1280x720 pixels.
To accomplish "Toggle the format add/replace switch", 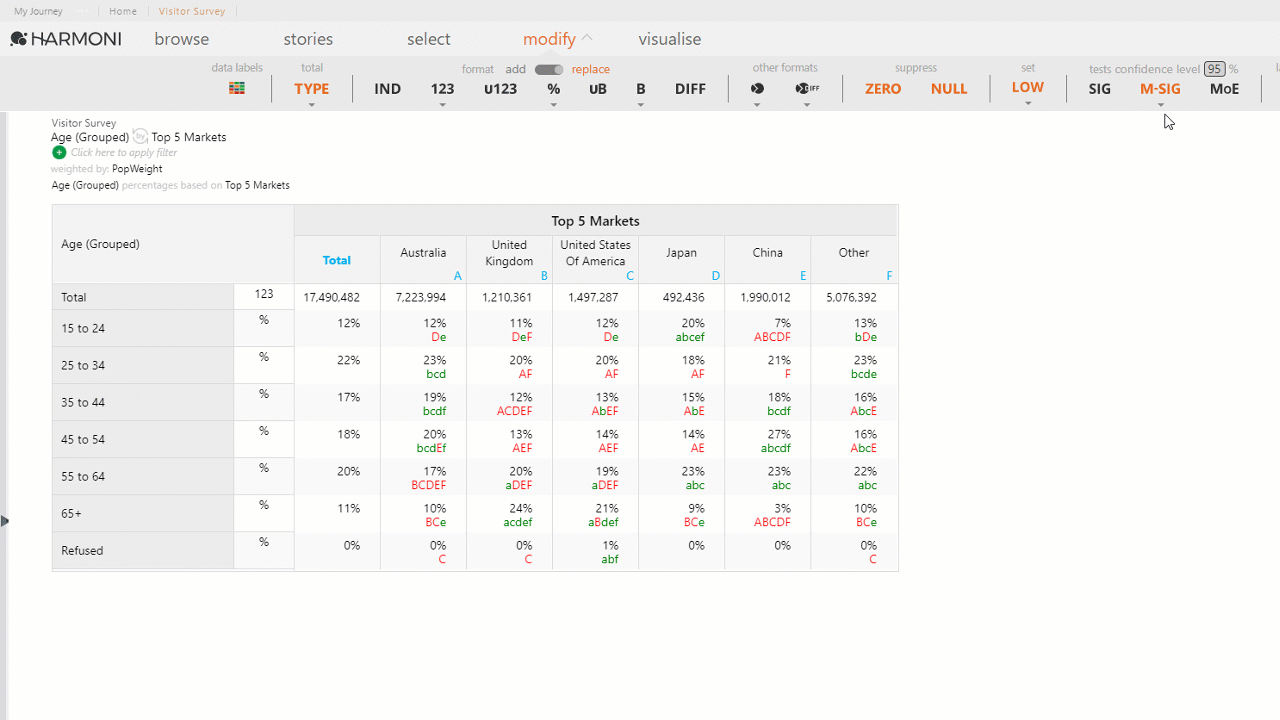I will point(549,69).
